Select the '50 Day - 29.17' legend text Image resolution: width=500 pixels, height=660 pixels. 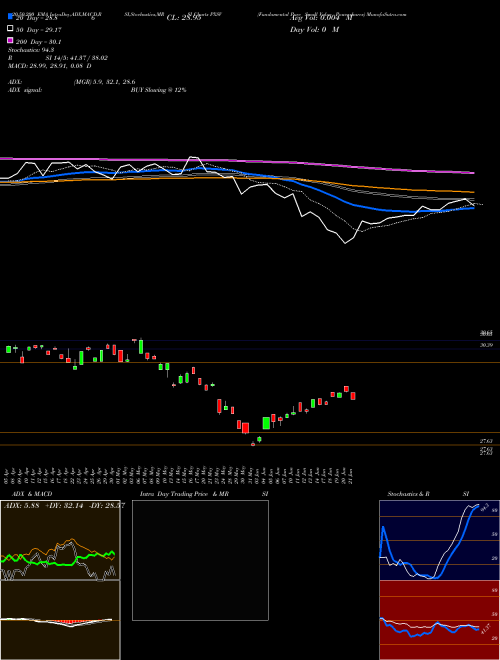(39, 29)
